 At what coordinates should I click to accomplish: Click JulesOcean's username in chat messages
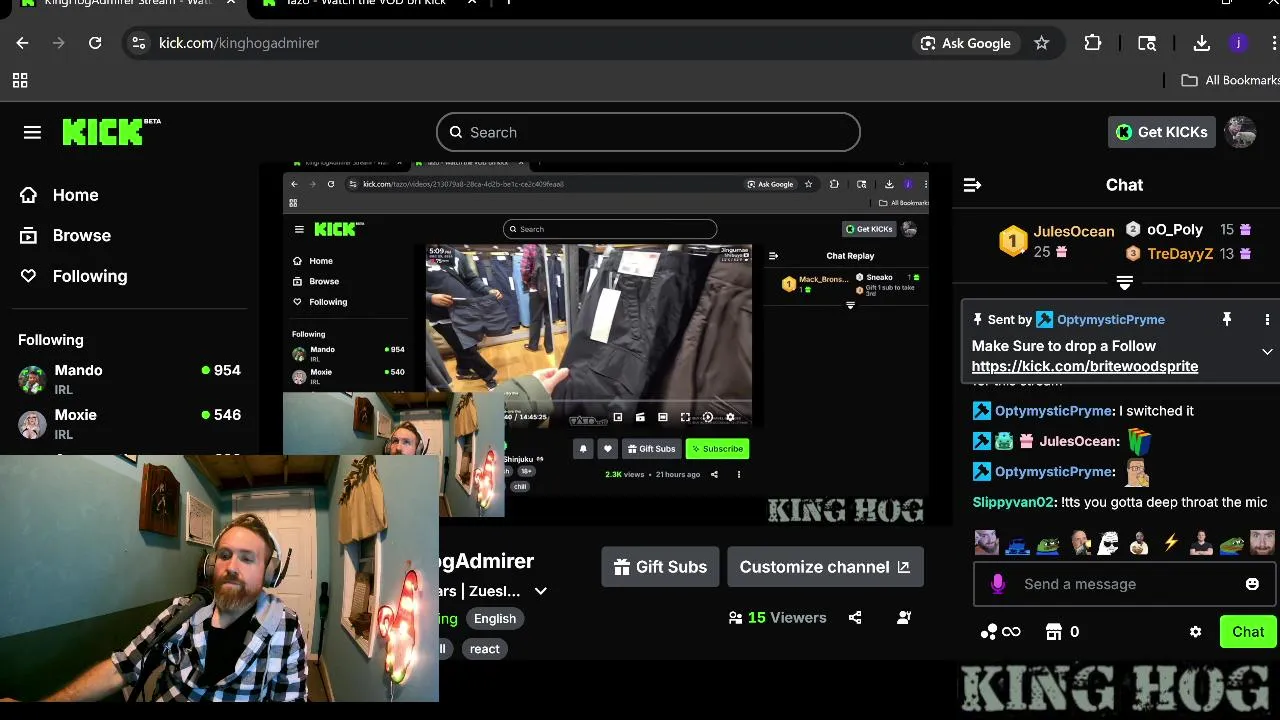pyautogui.click(x=1078, y=441)
